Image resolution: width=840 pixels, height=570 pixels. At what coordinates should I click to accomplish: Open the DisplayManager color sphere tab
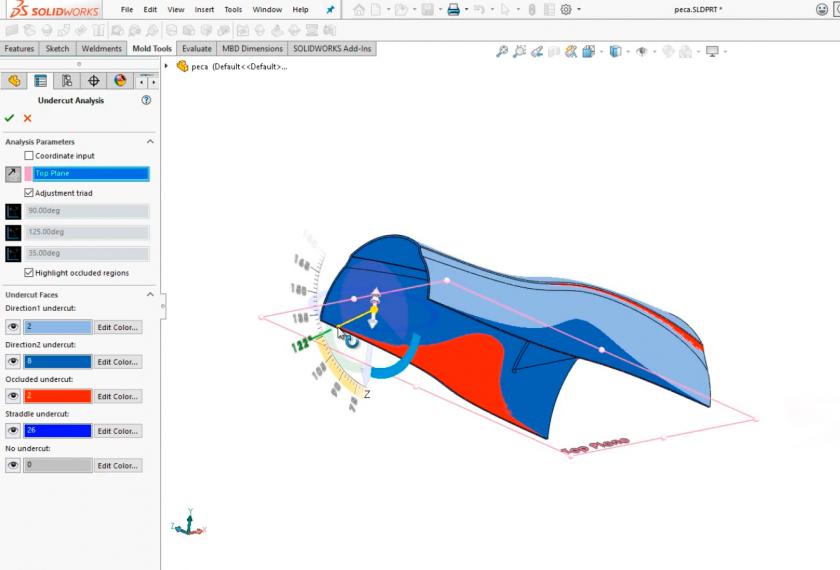[120, 81]
